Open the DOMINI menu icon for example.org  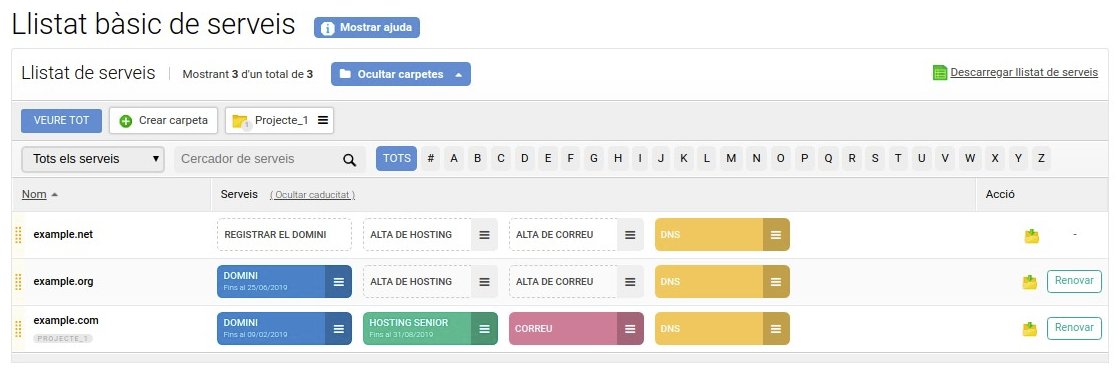pos(339,282)
